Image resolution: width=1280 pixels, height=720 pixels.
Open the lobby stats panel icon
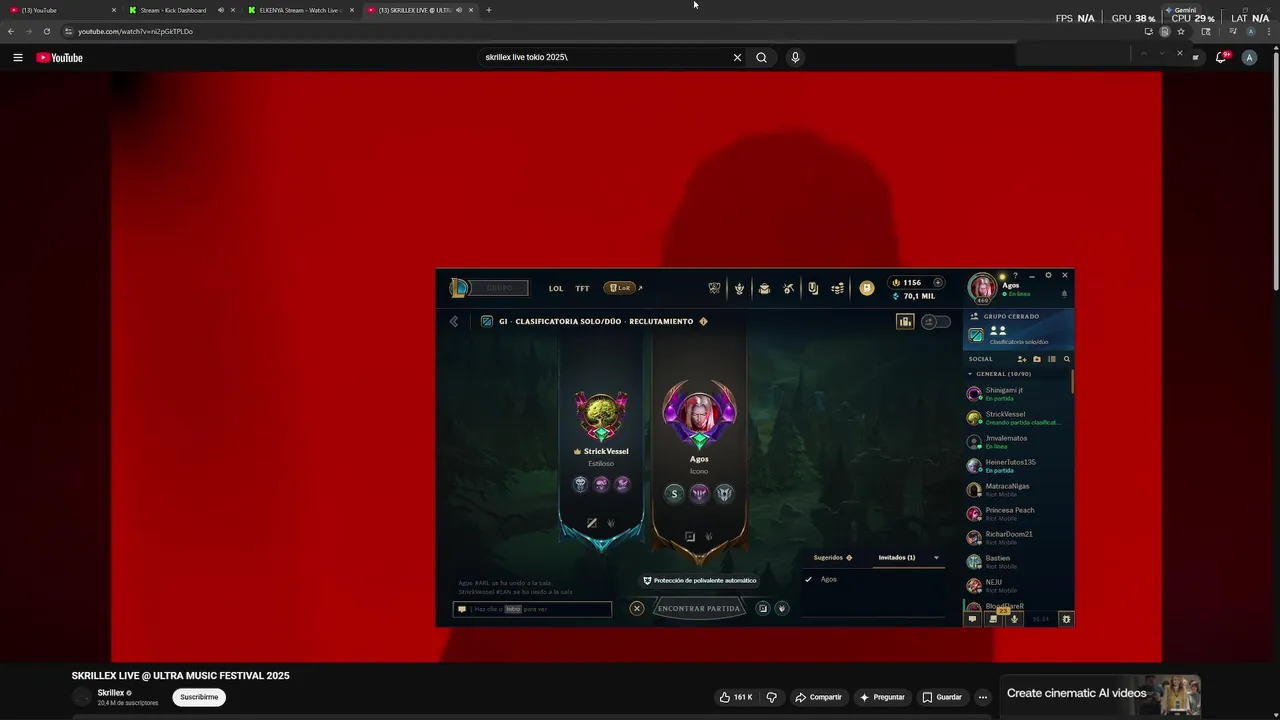click(x=905, y=321)
